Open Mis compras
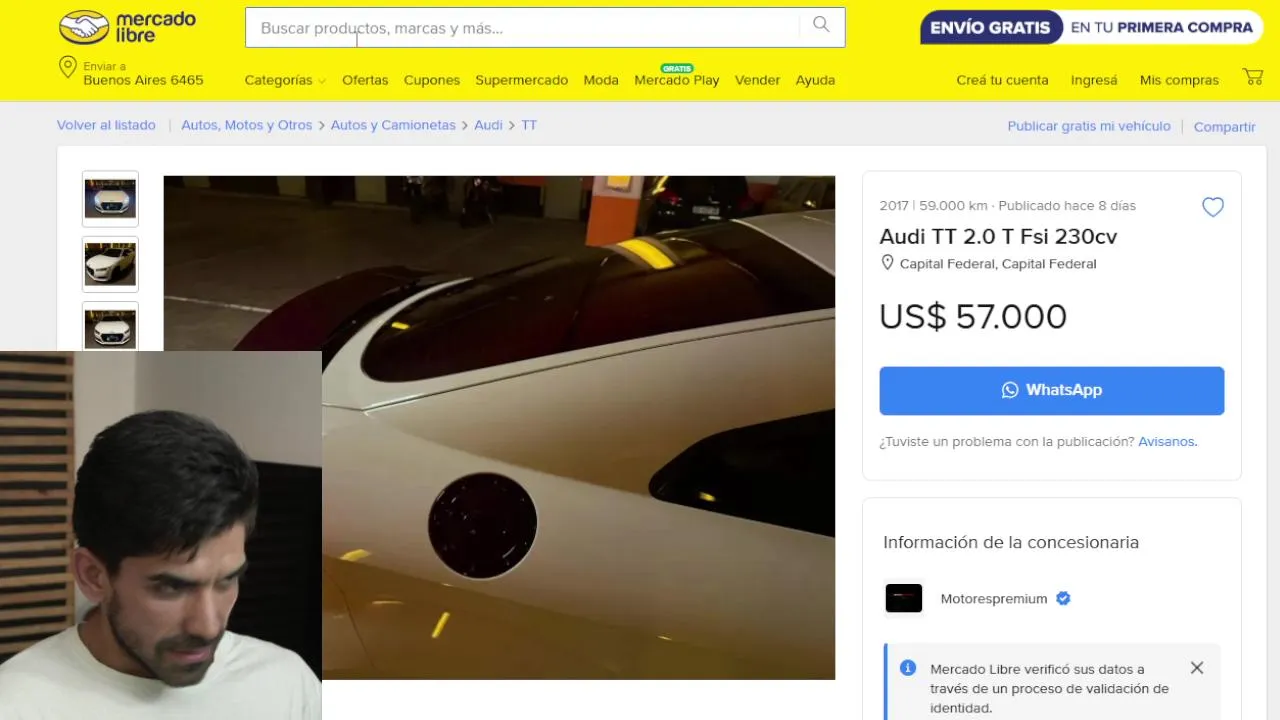1280x720 pixels. point(1179,80)
